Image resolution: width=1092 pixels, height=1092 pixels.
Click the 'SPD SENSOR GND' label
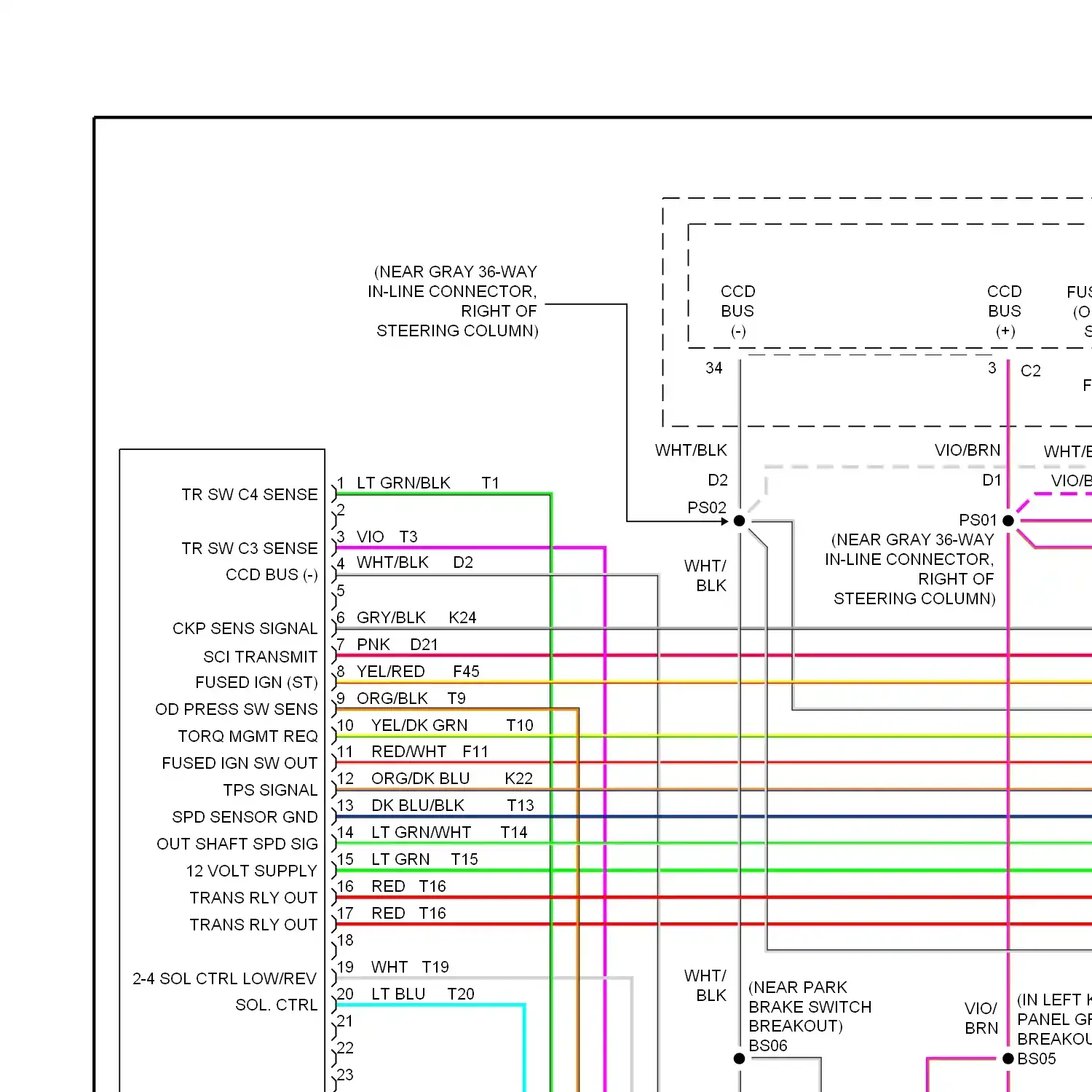point(245,817)
